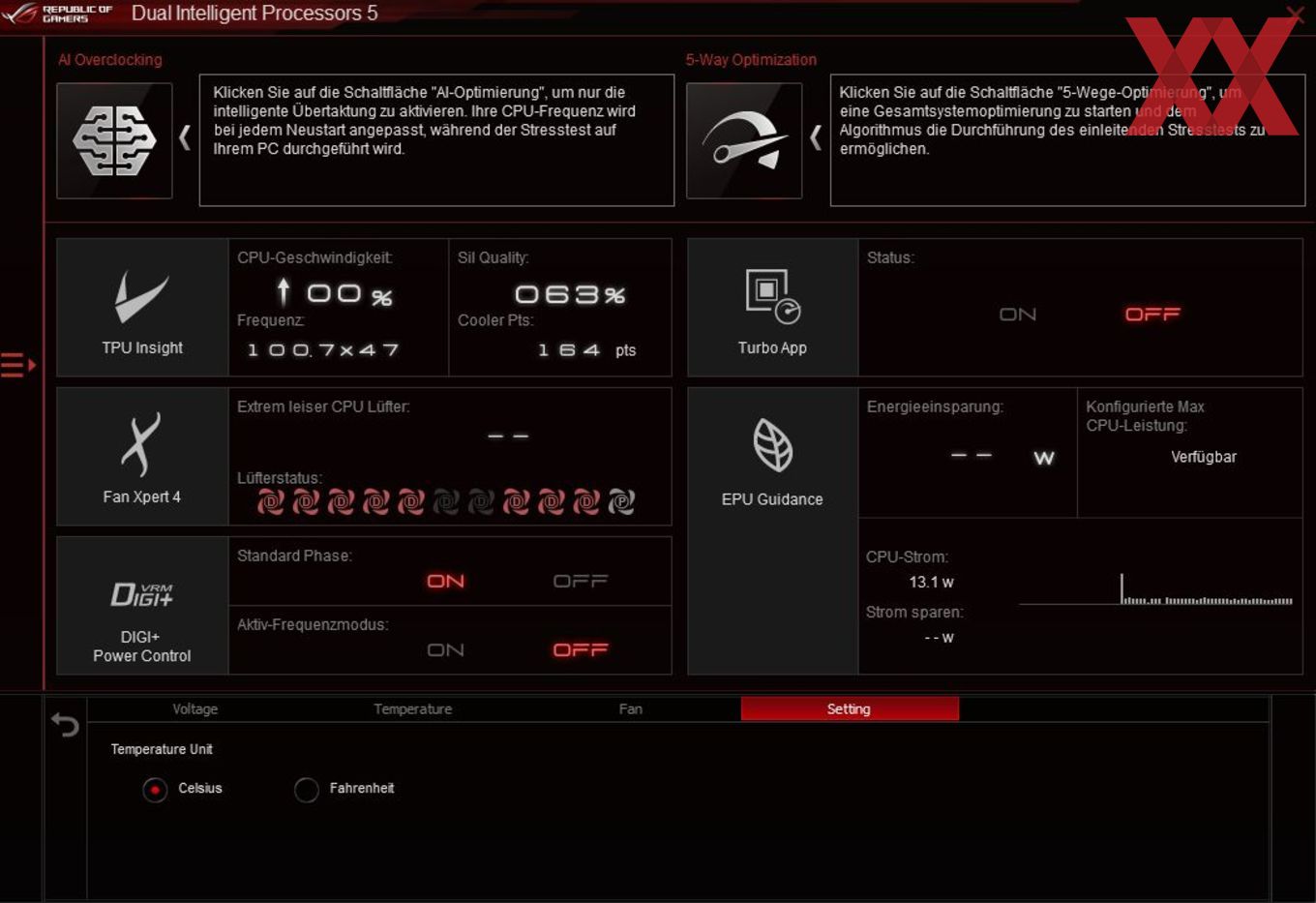Click the CPU-Strom 13.1 w reading
This screenshot has width=1316, height=903.
[x=931, y=582]
